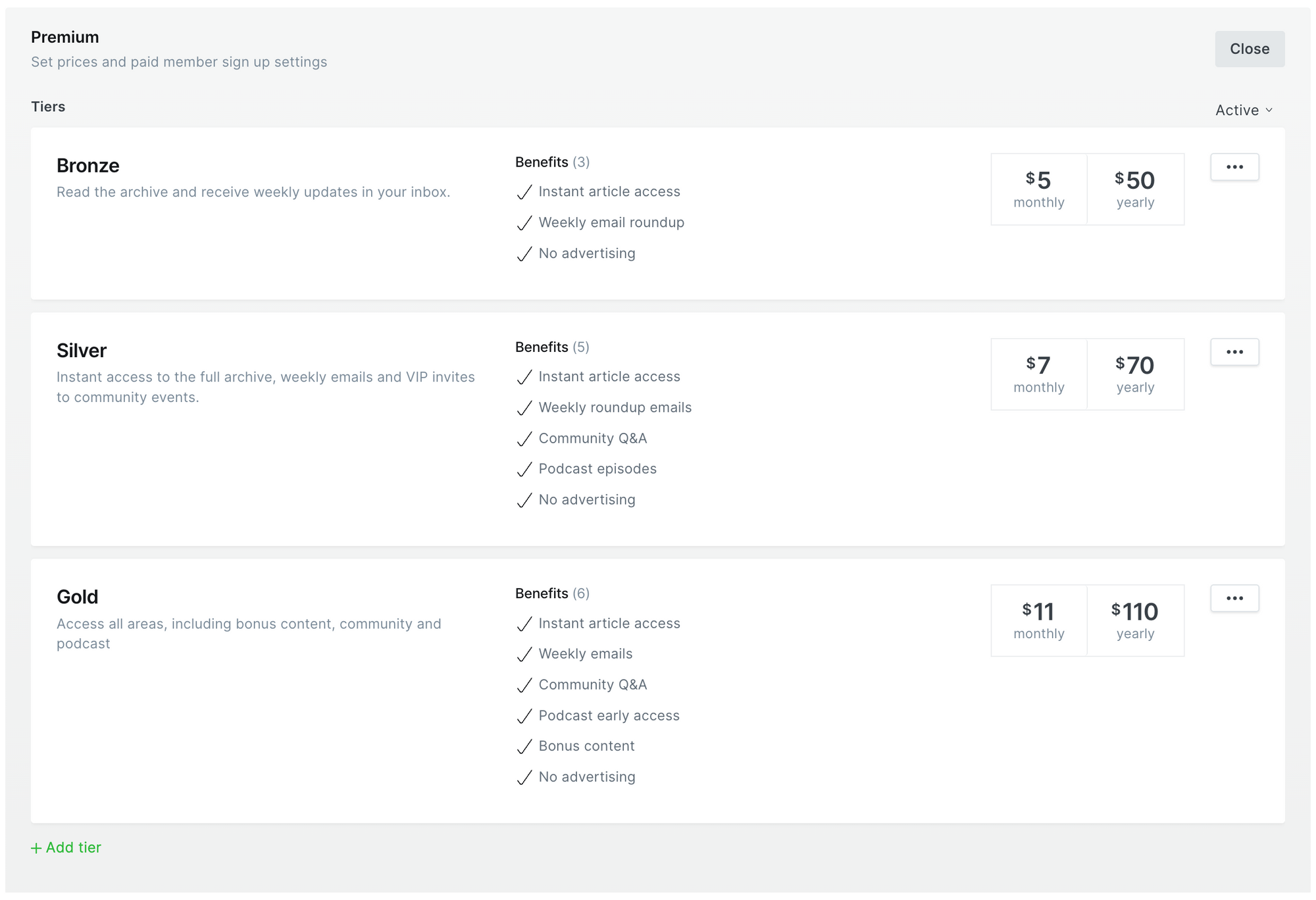The height and width of the screenshot is (900, 1316).
Task: Click the plus icon beside Add tier
Action: point(36,848)
